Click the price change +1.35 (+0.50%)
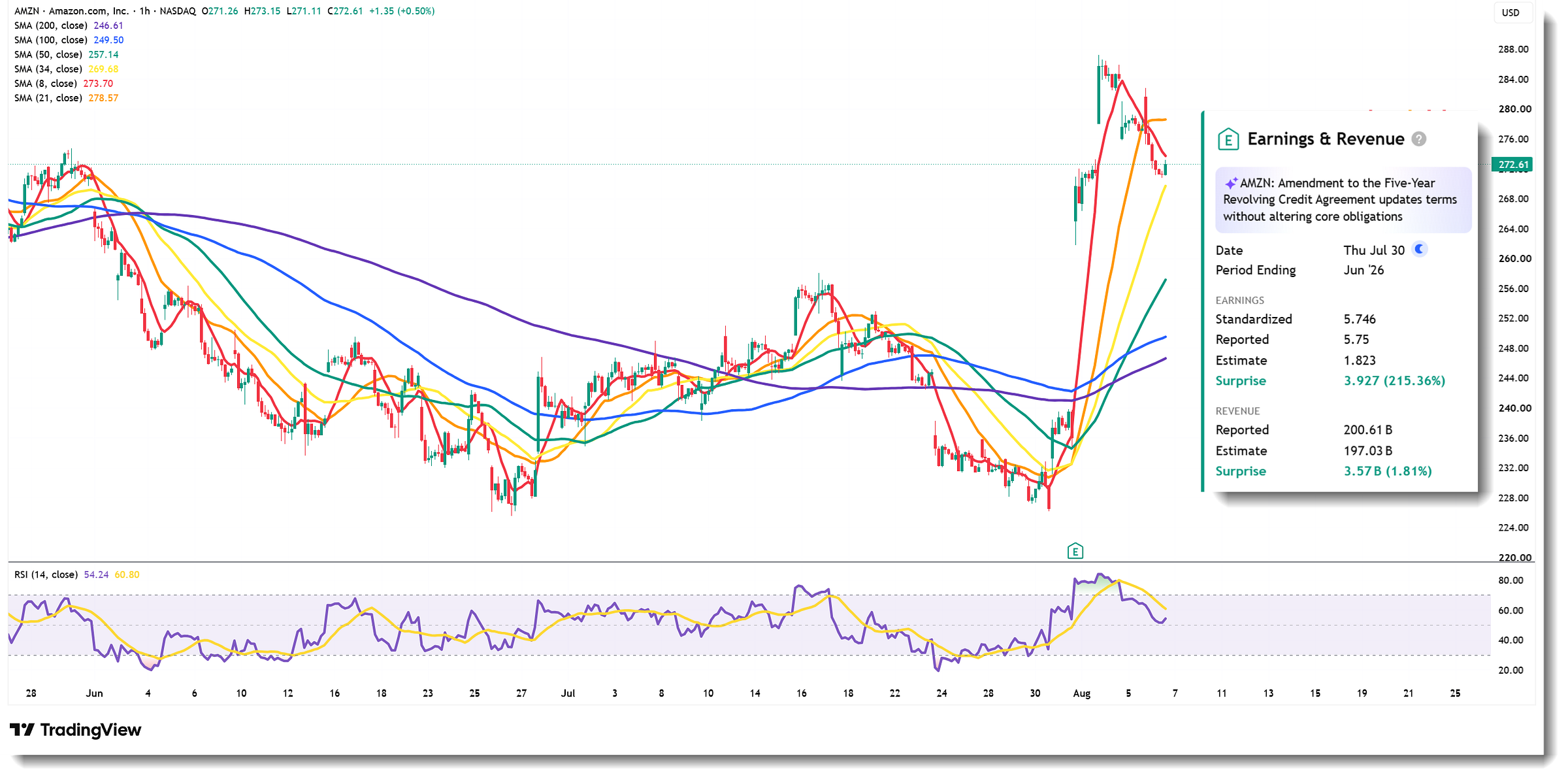 pyautogui.click(x=402, y=11)
